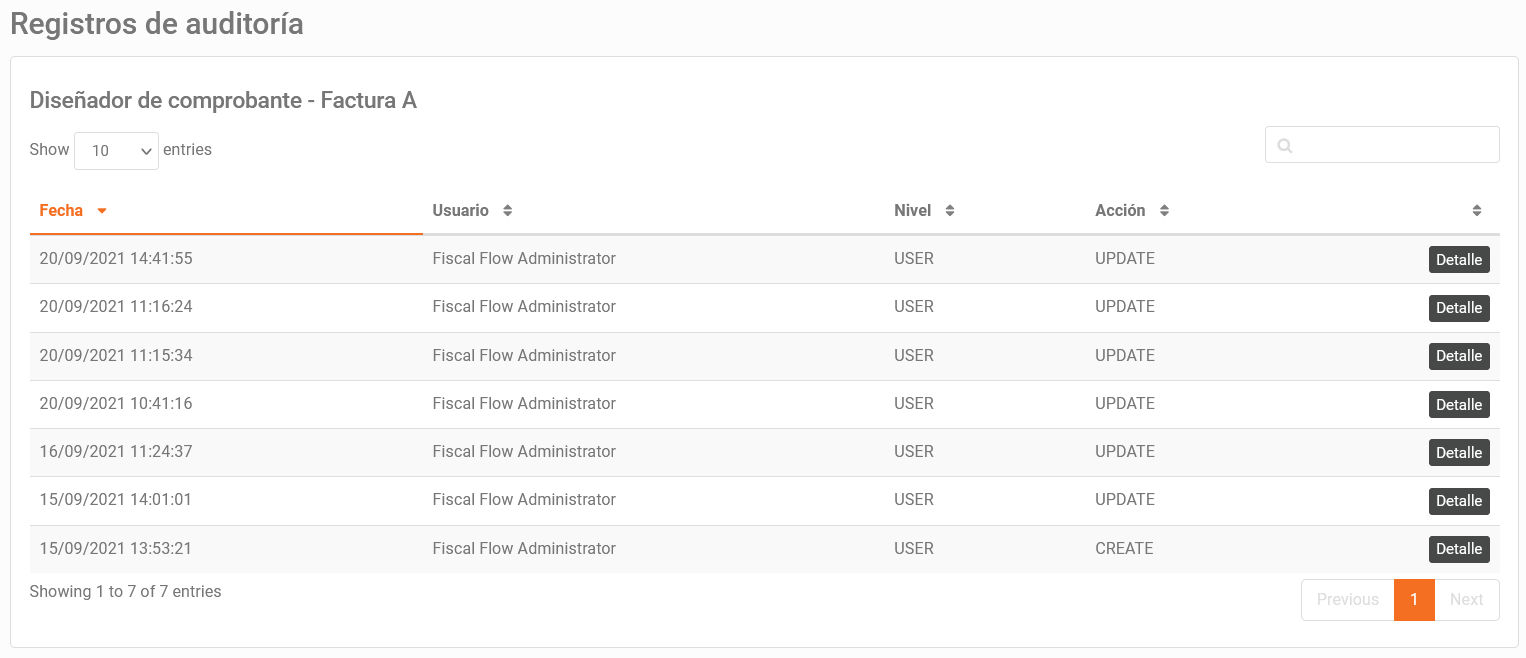Go to pagination page 1
The height and width of the screenshot is (658, 1526).
(1414, 600)
